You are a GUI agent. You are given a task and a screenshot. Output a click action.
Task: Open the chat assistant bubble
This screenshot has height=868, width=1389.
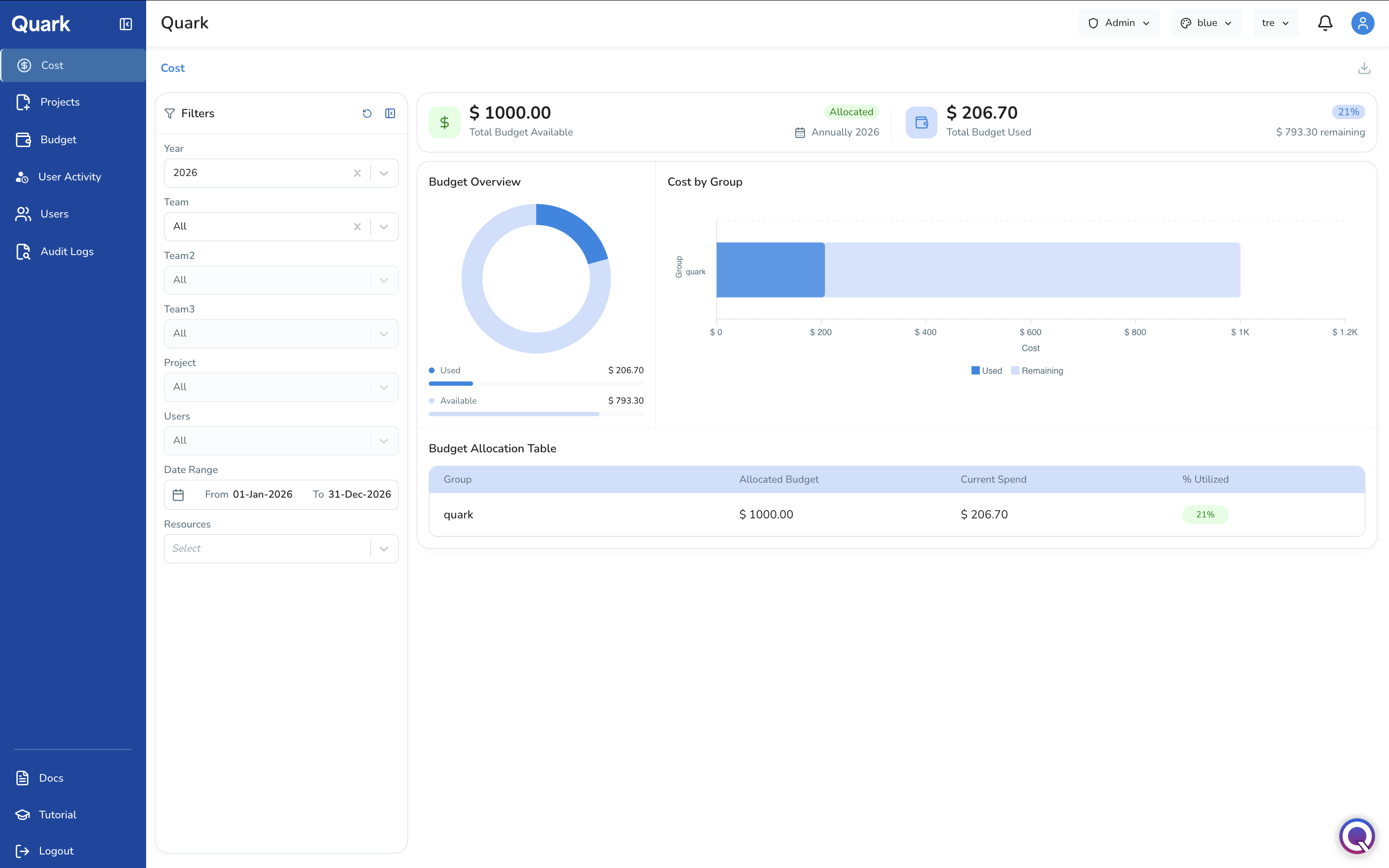click(1357, 836)
